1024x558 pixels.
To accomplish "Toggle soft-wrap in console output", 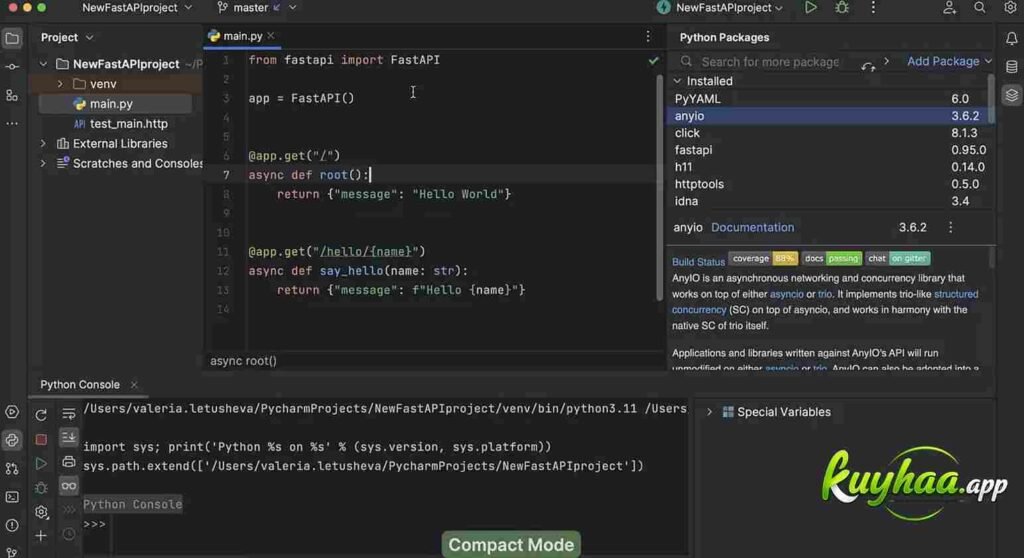I will click(69, 414).
